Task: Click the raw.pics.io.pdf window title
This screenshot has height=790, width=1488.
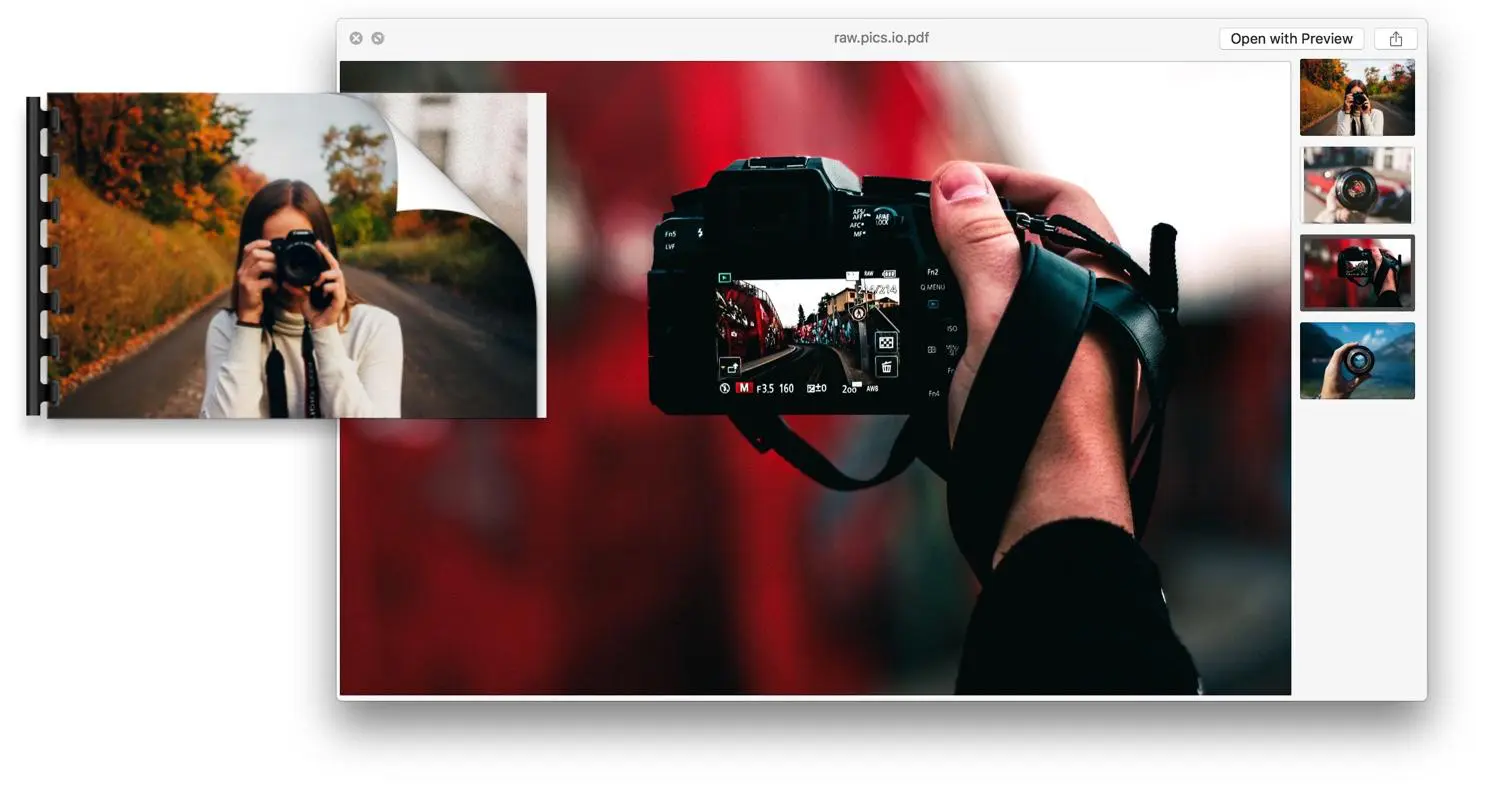Action: click(x=881, y=38)
